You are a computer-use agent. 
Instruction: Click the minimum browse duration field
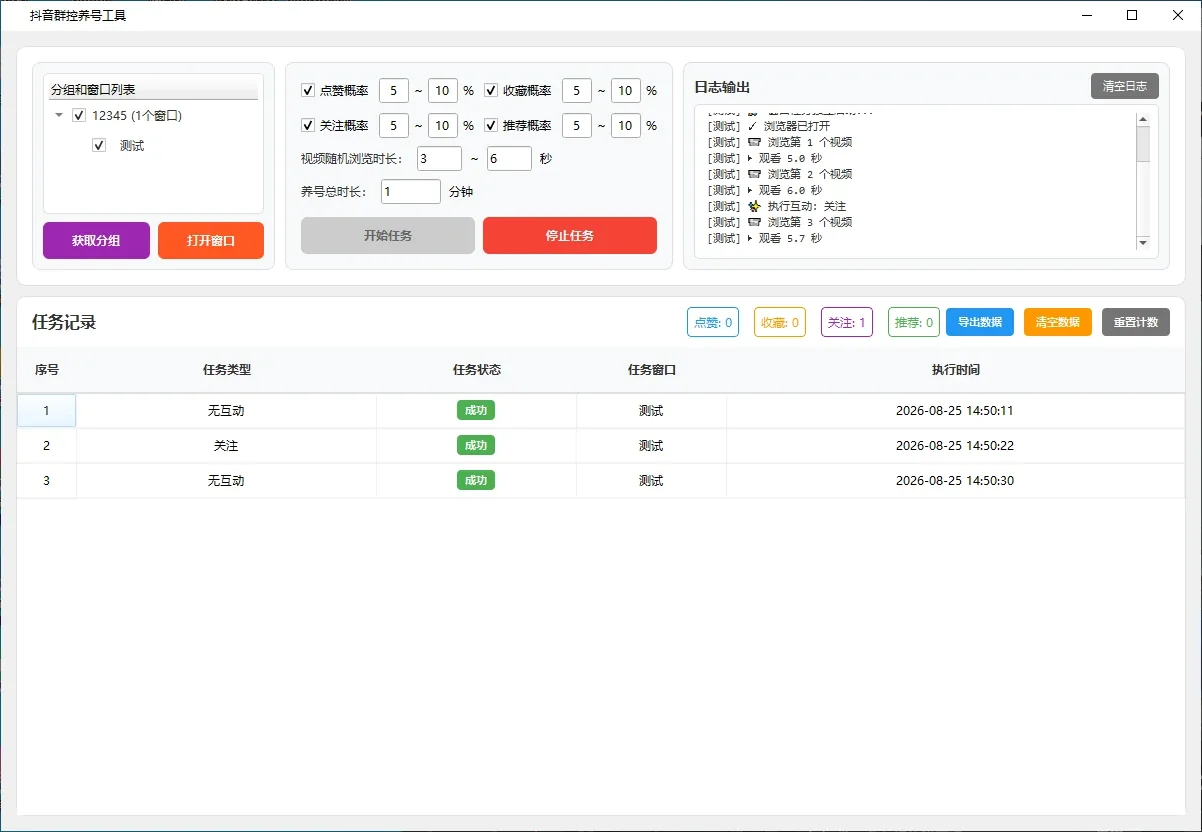click(x=440, y=158)
